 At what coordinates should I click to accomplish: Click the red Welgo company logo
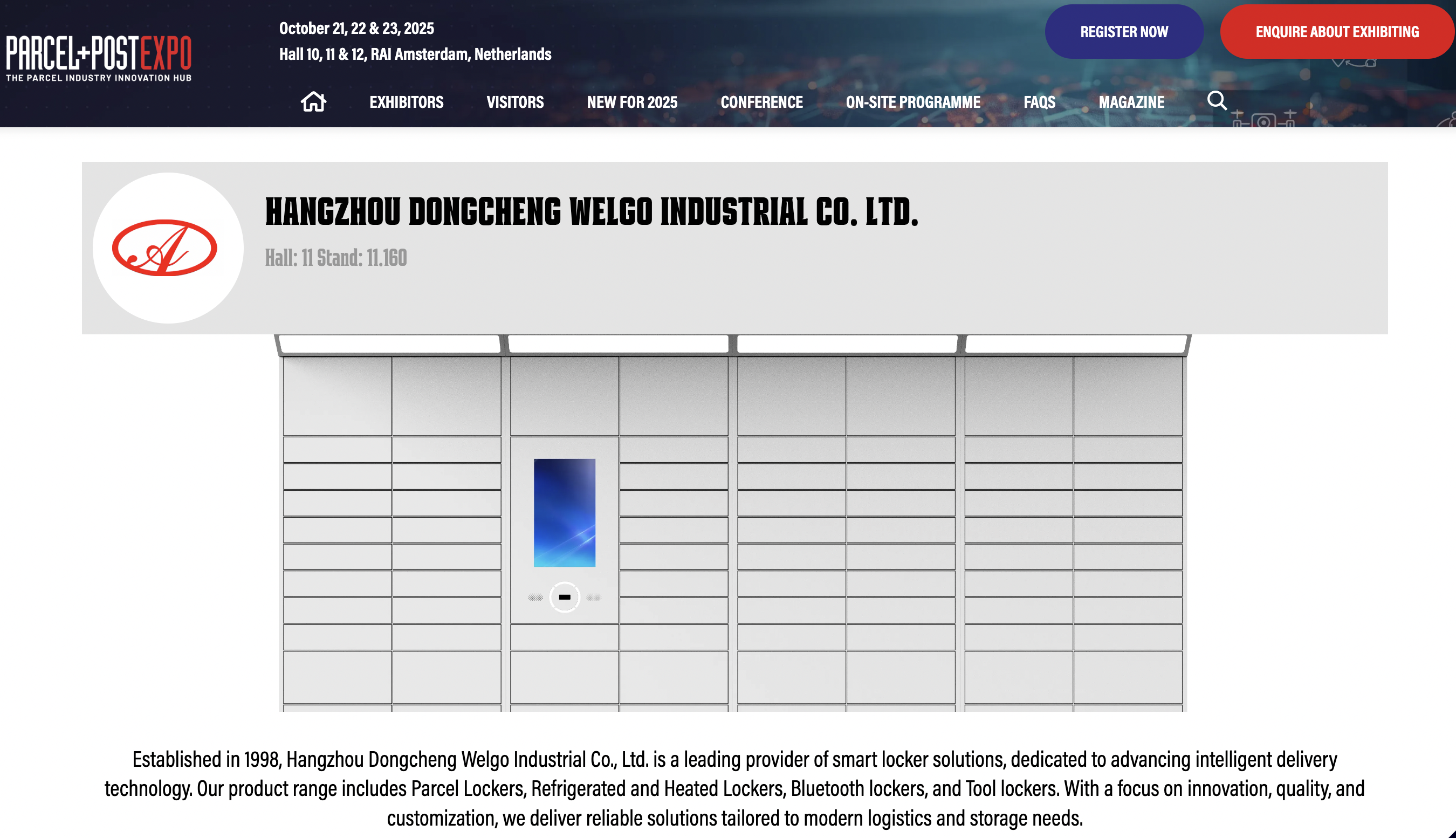pyautogui.click(x=165, y=248)
